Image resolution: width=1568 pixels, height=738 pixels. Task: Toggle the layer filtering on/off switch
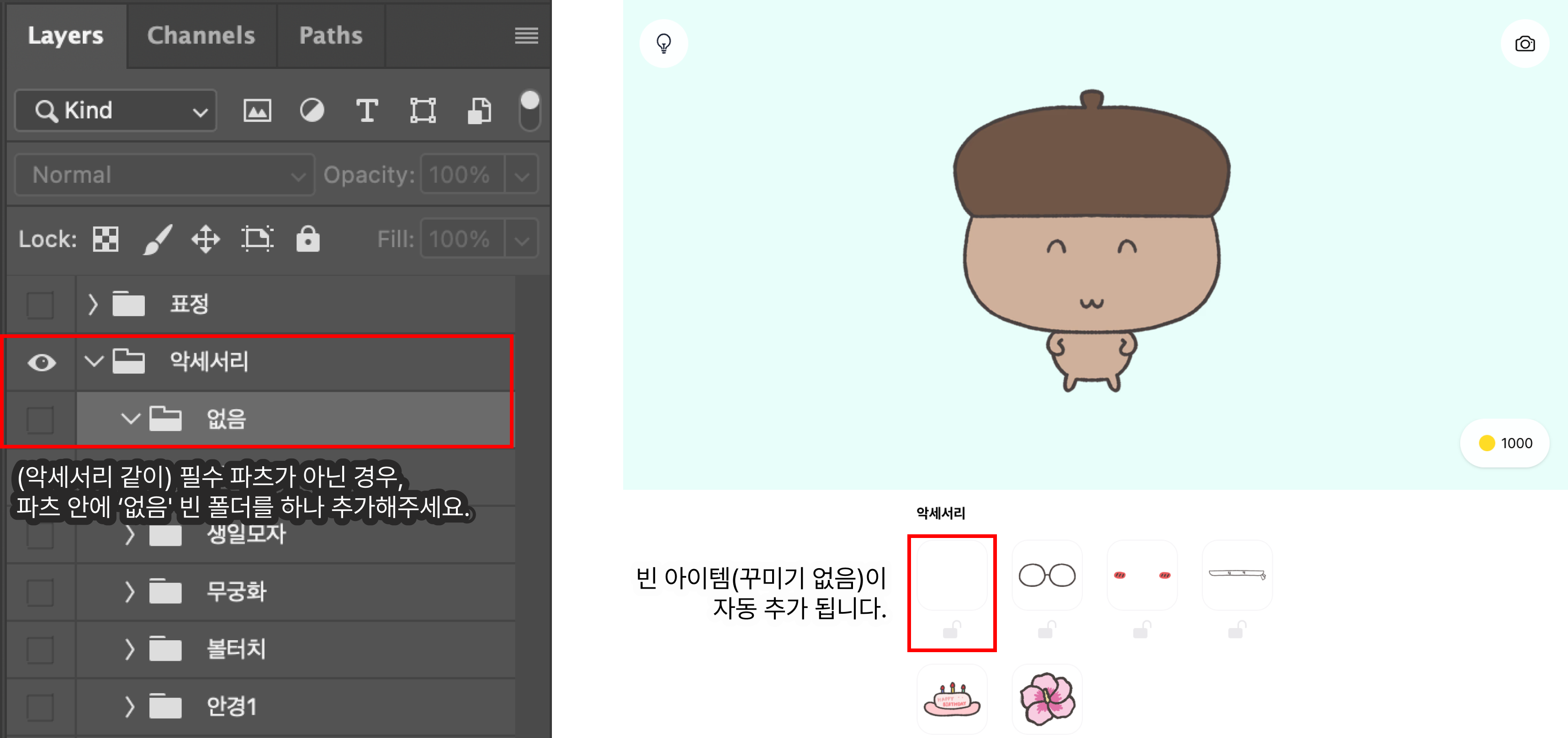(x=530, y=110)
